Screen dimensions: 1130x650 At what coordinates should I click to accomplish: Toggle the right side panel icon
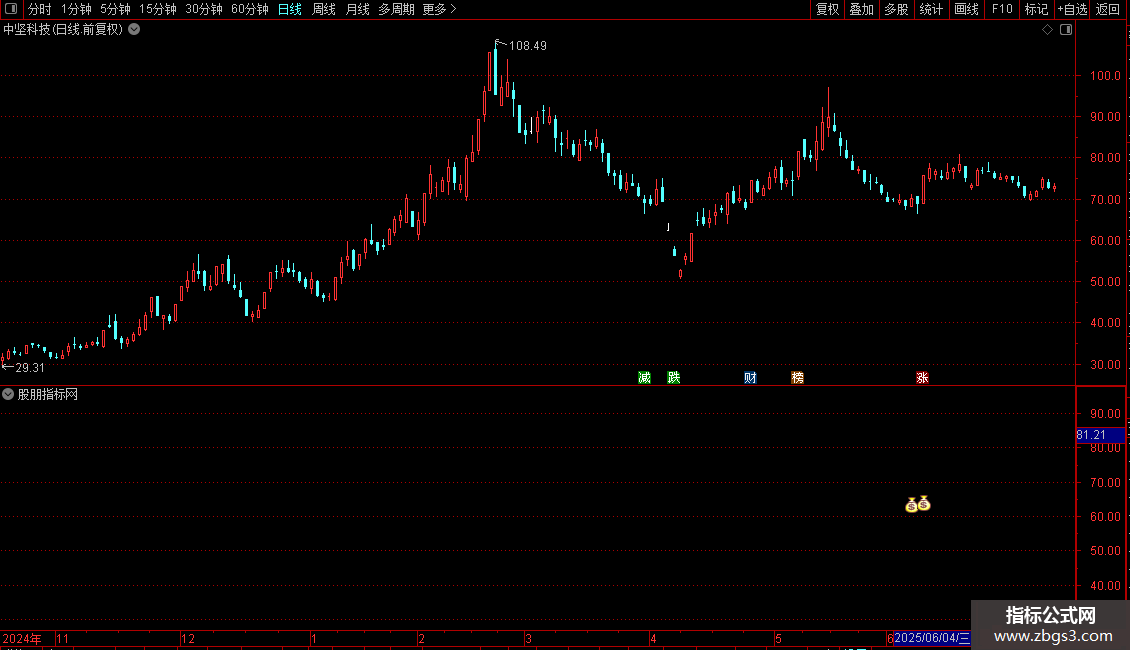[x=1066, y=30]
